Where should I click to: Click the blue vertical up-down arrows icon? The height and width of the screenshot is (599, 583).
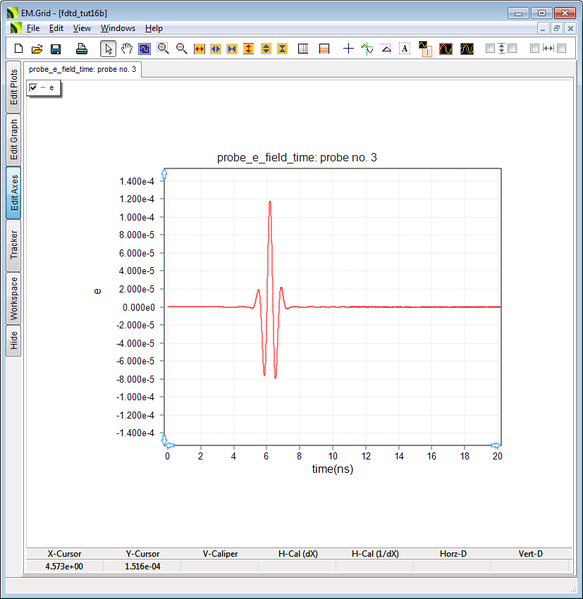tap(266, 49)
